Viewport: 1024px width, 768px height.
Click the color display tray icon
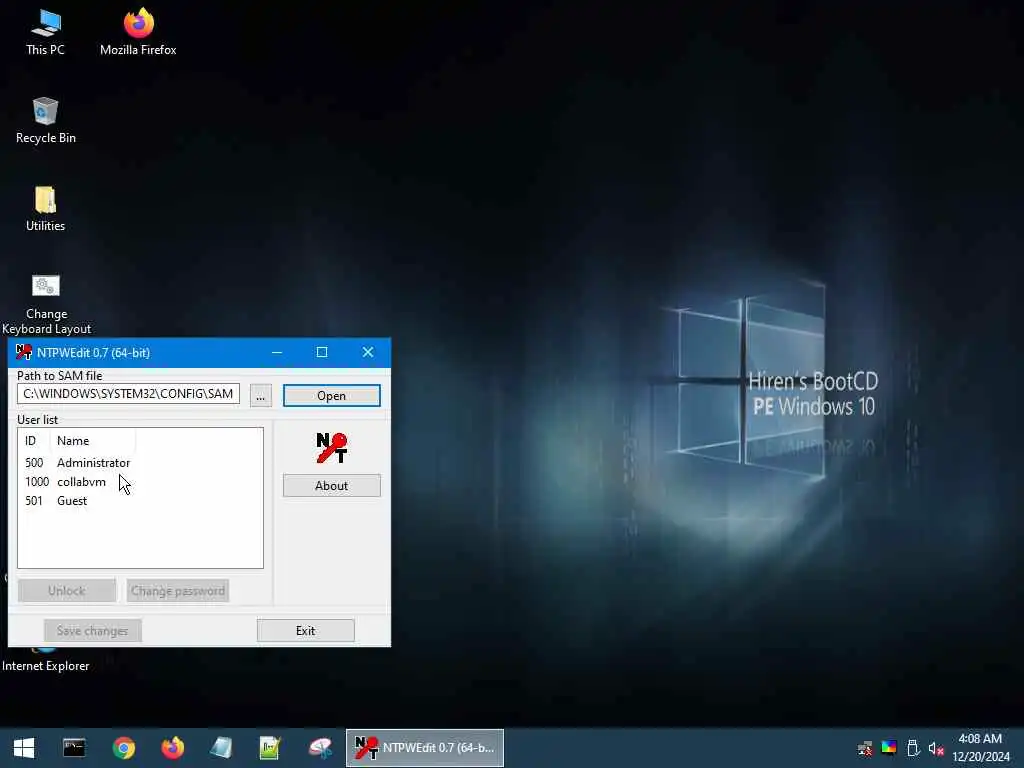(889, 748)
